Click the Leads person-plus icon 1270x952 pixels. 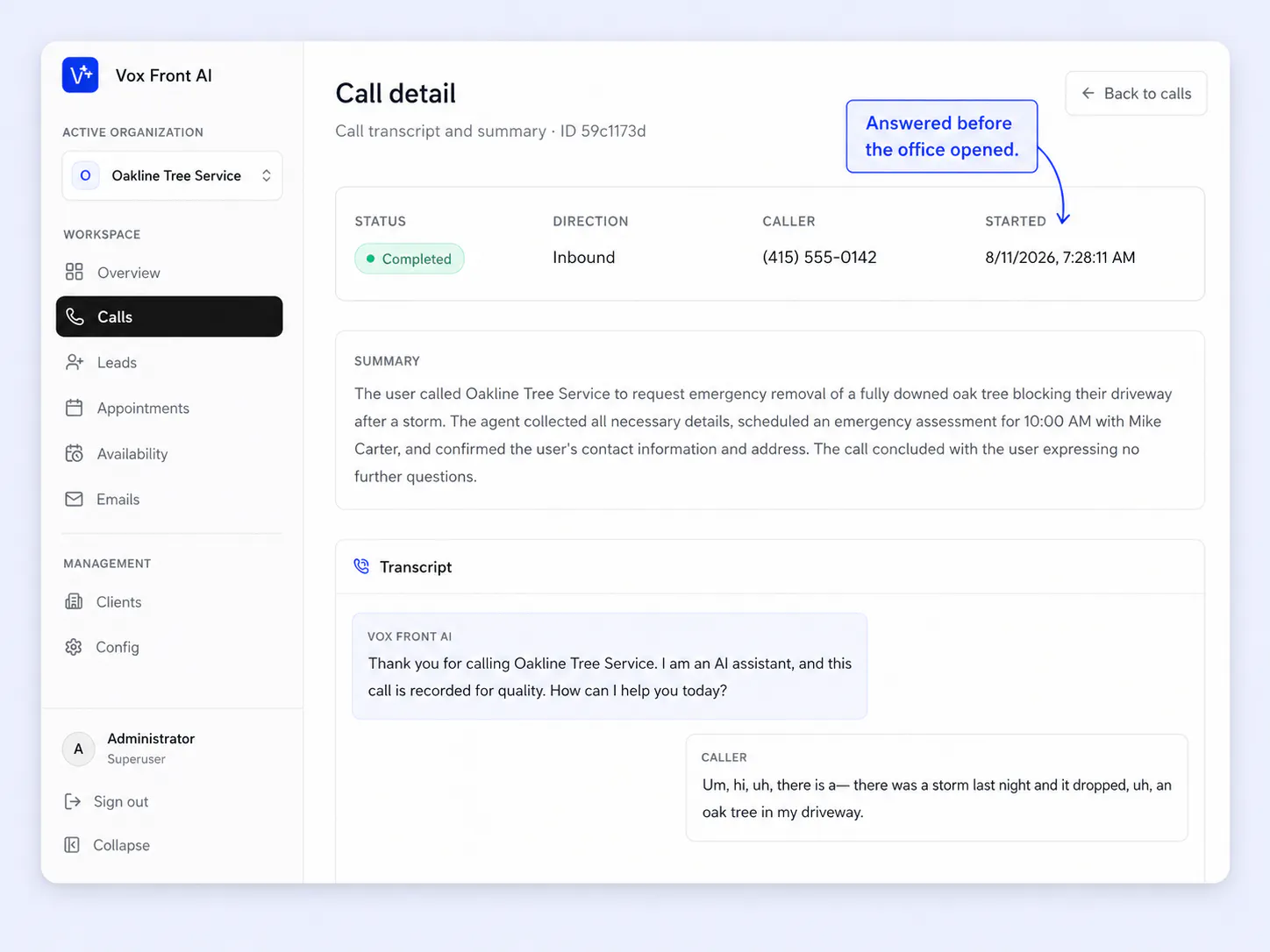click(x=75, y=362)
